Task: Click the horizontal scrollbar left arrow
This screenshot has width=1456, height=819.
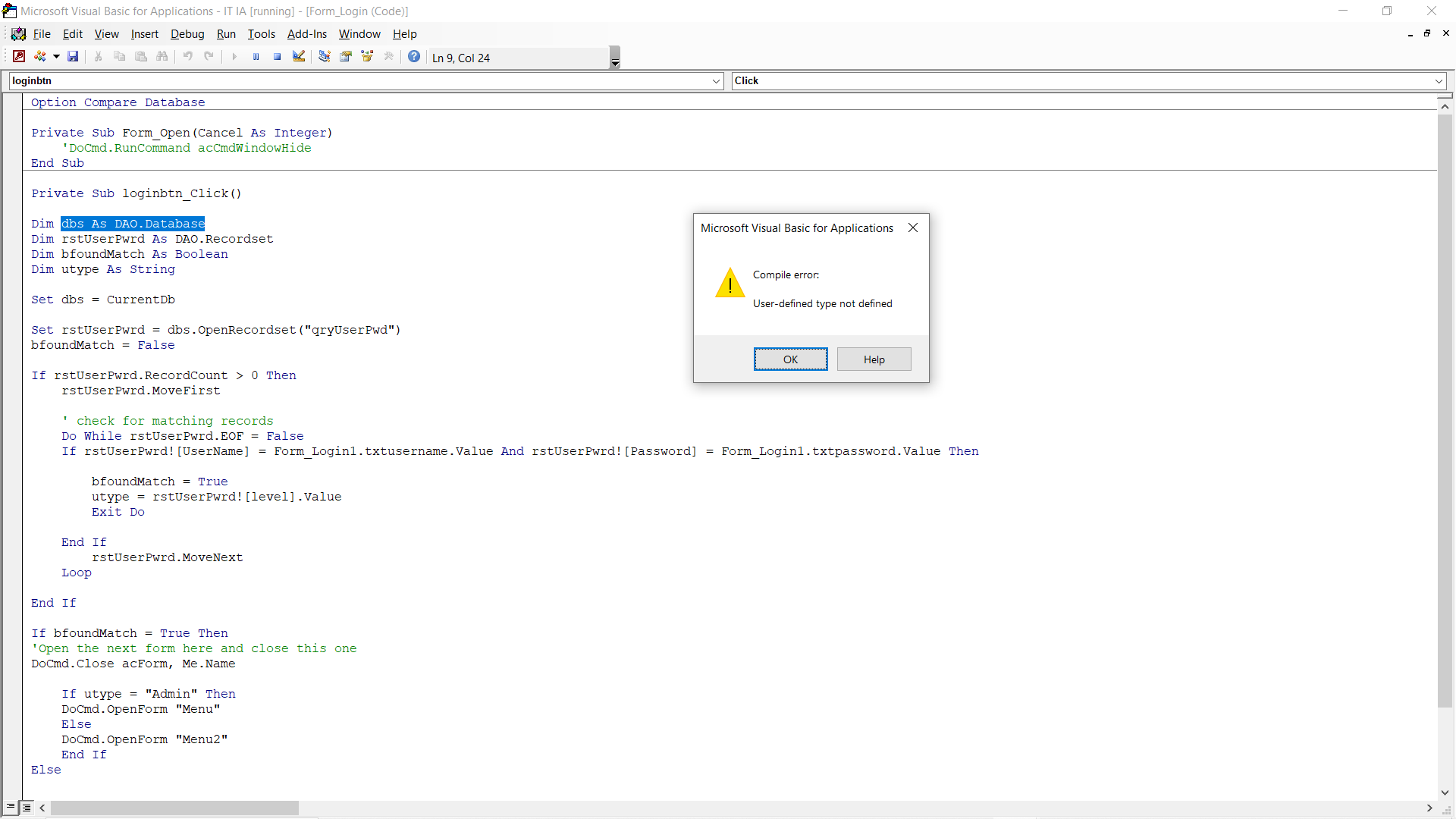Action: [x=42, y=808]
